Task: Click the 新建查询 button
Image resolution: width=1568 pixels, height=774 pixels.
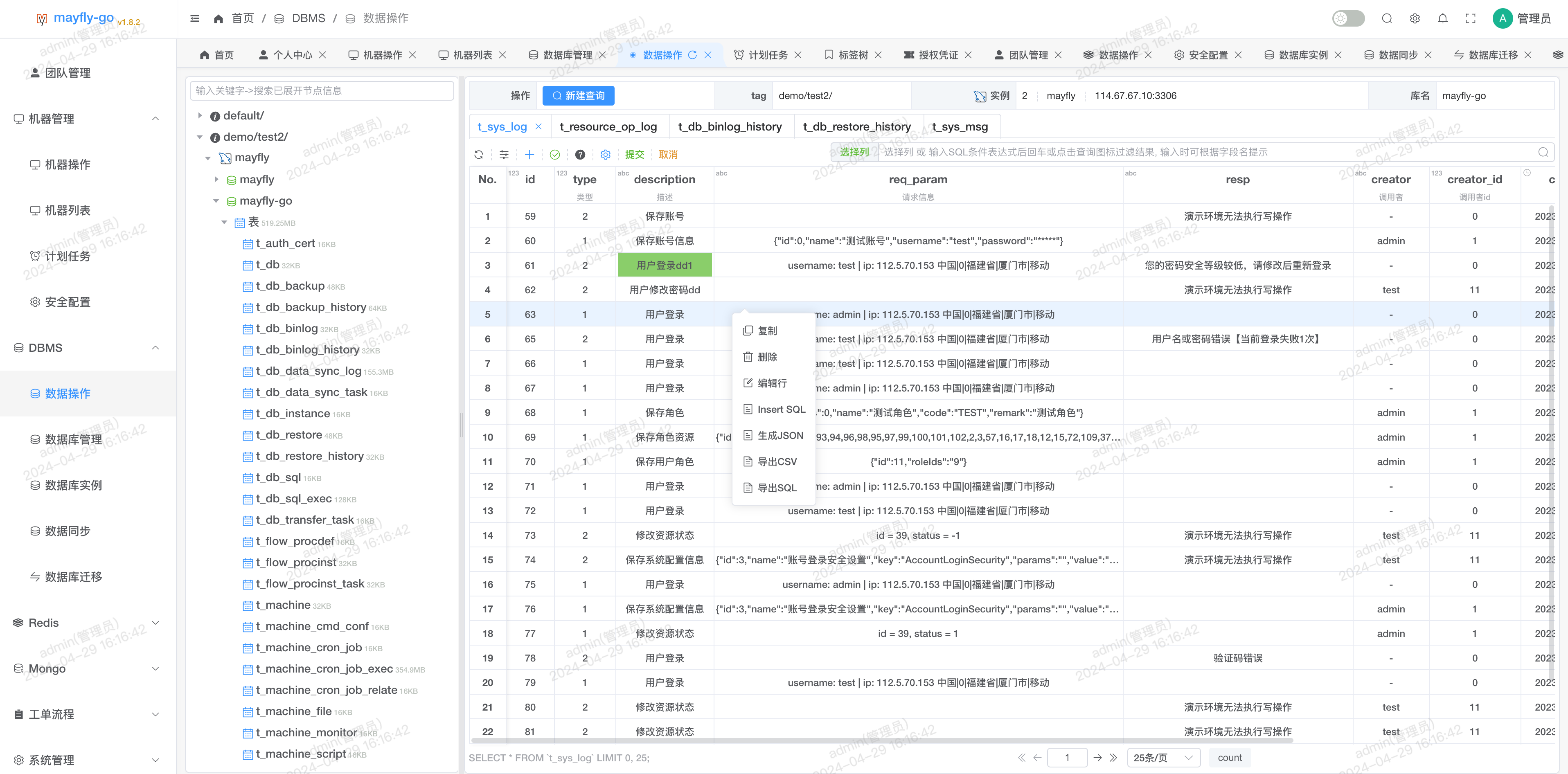Action: (x=578, y=96)
